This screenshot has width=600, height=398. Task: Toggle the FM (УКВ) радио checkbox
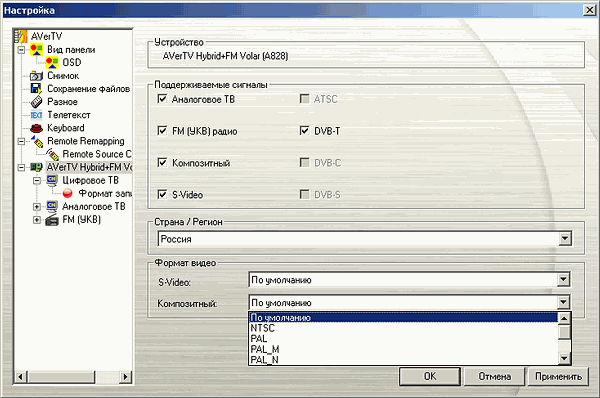click(162, 131)
